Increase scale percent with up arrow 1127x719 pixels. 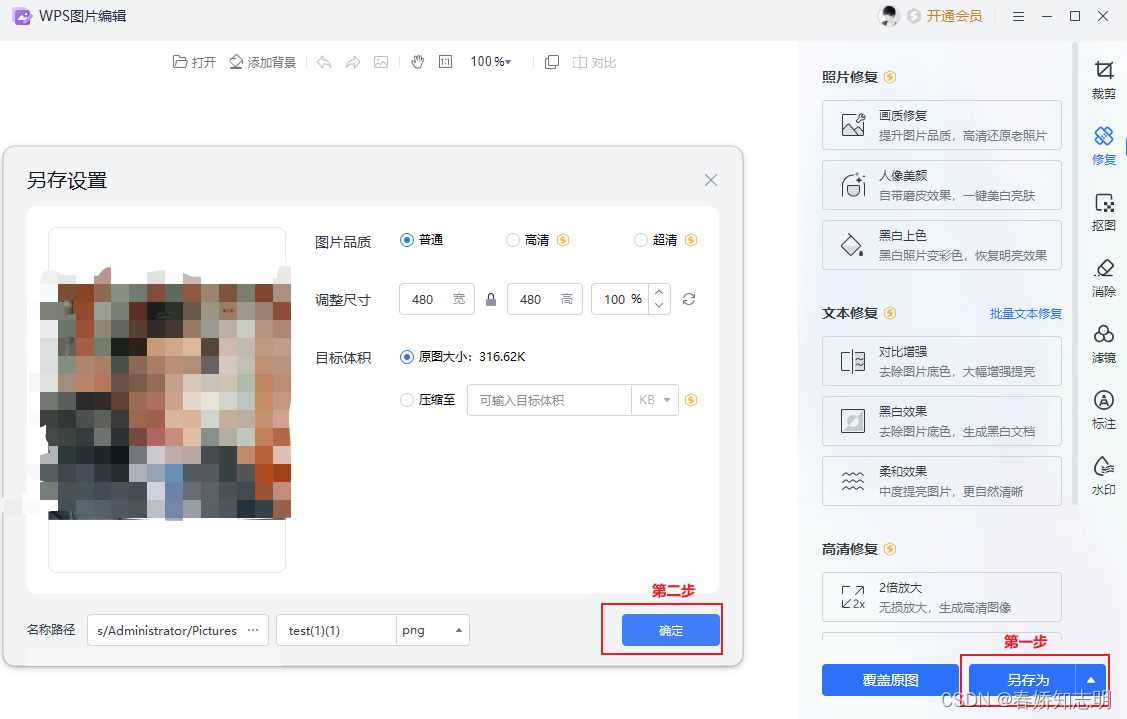[659, 292]
